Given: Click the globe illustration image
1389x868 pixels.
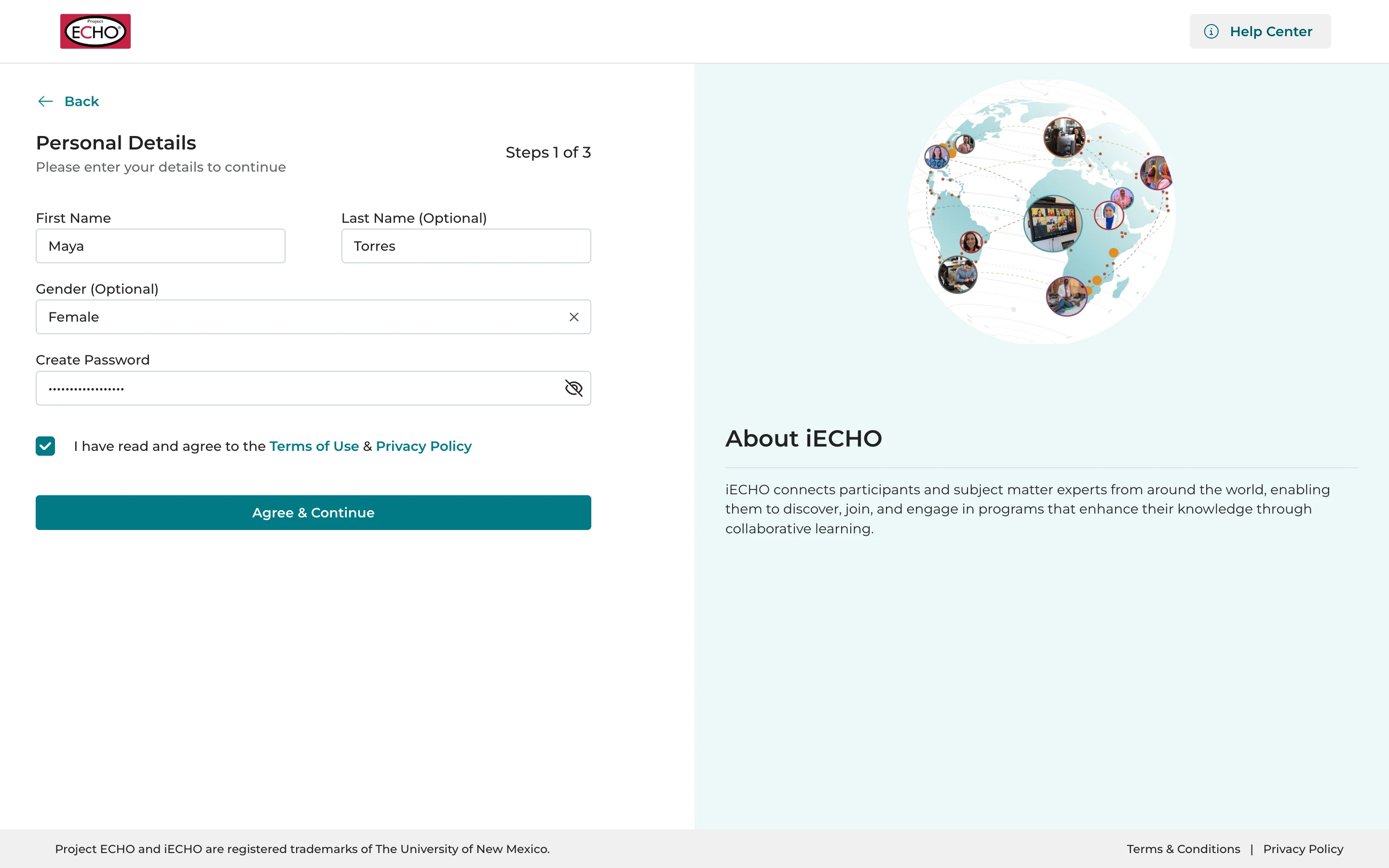Looking at the screenshot, I should [1041, 212].
